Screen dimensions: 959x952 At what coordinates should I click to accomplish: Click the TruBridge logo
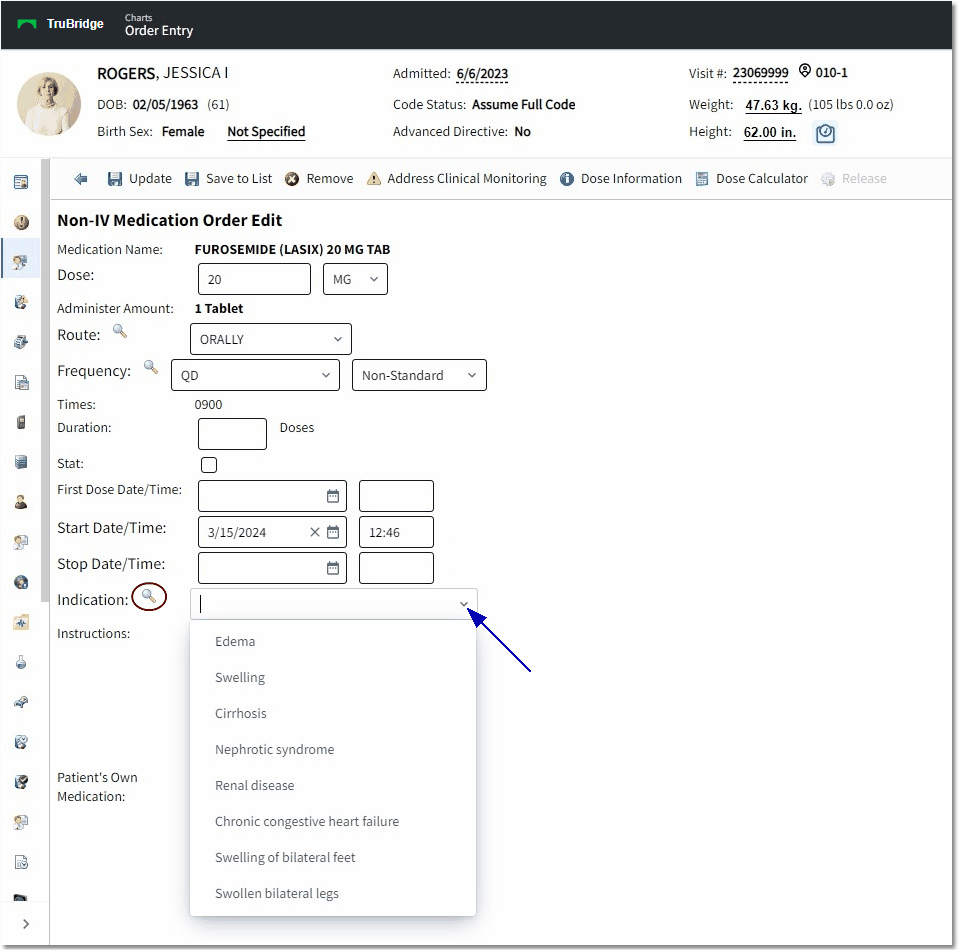61,24
